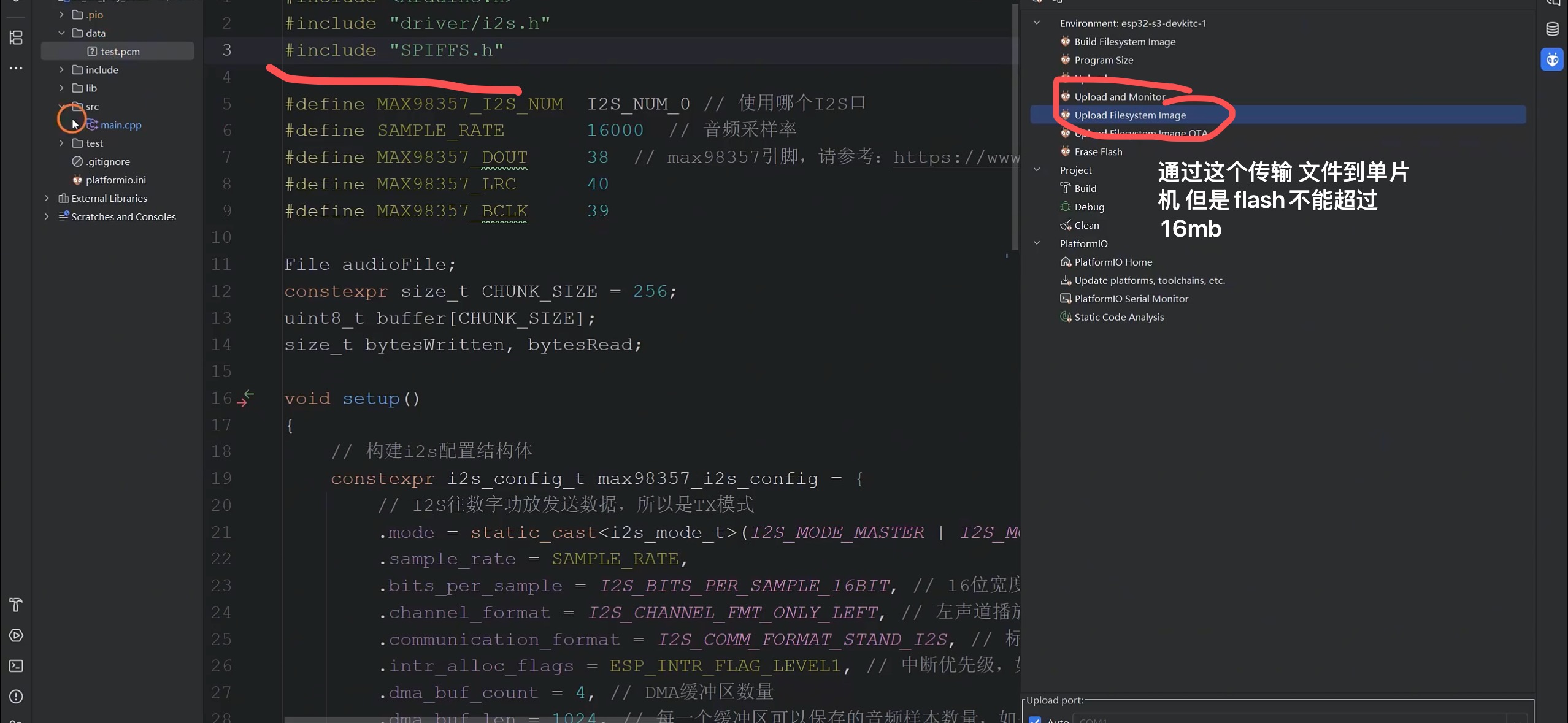
Task: Open the Terminal tool window
Action: [x=16, y=666]
